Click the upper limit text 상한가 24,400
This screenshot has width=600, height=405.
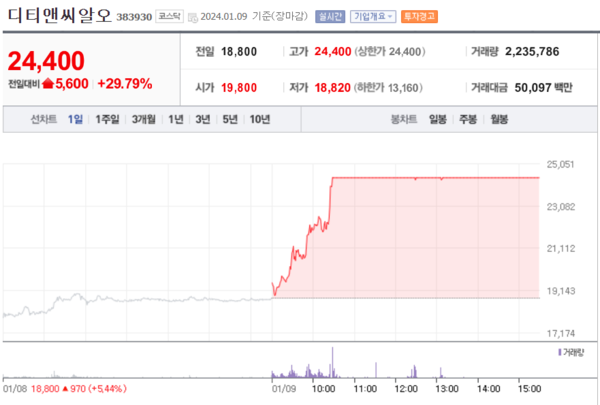390,51
